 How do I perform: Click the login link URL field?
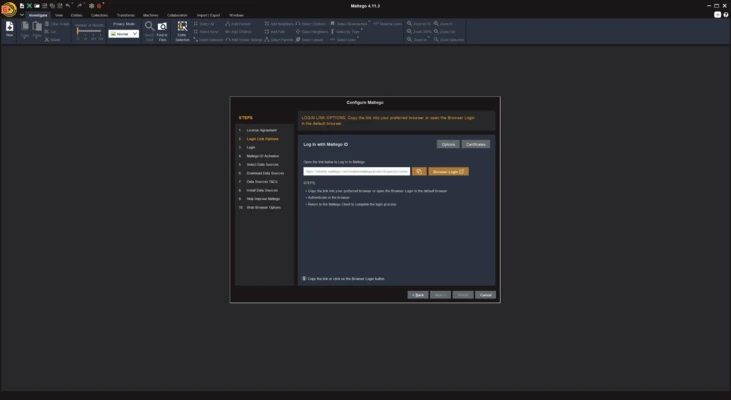pos(357,172)
